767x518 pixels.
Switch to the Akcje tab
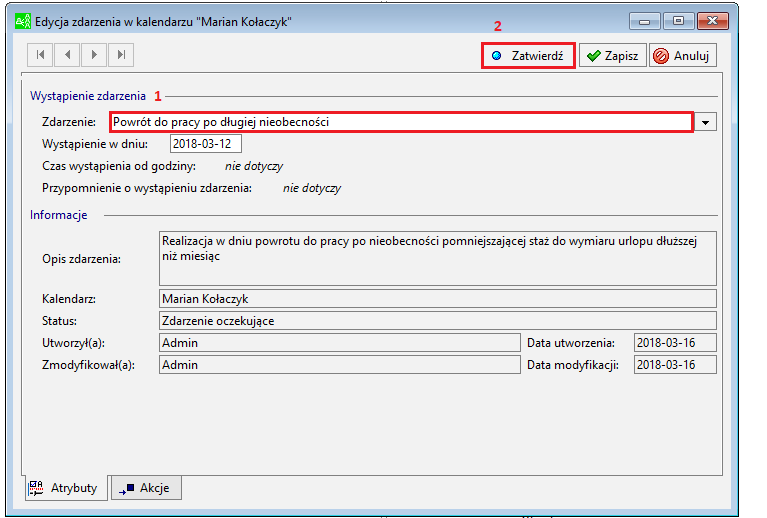click(146, 488)
